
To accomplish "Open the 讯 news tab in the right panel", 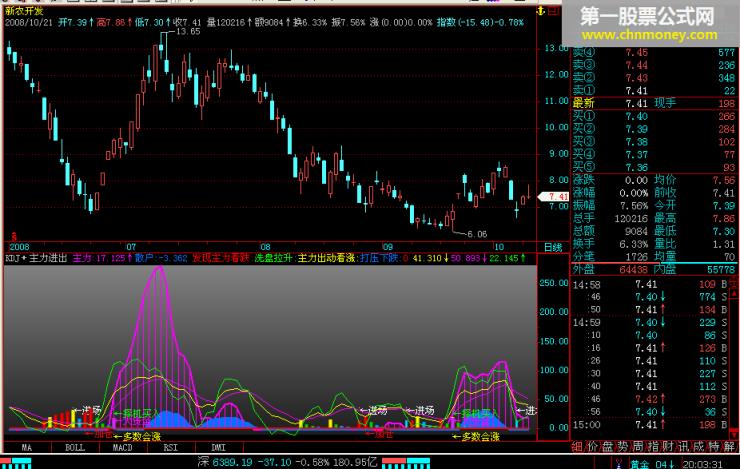I will [x=683, y=446].
